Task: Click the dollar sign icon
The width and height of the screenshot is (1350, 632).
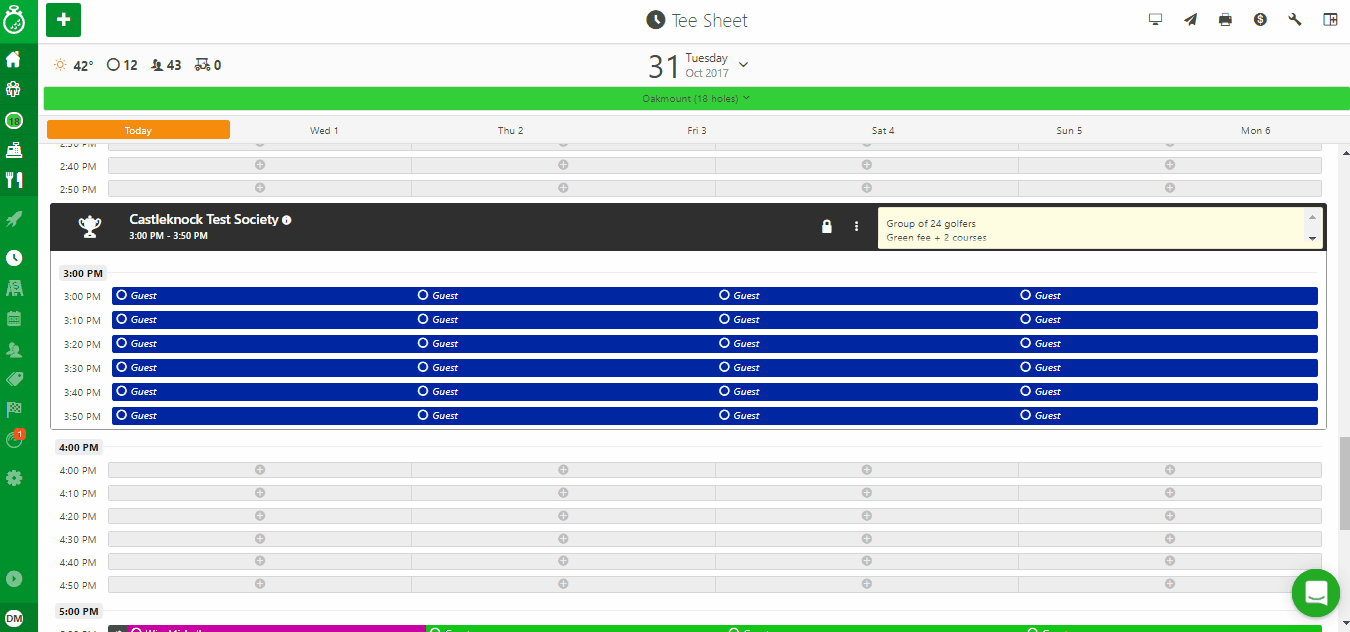Action: pyautogui.click(x=1260, y=20)
